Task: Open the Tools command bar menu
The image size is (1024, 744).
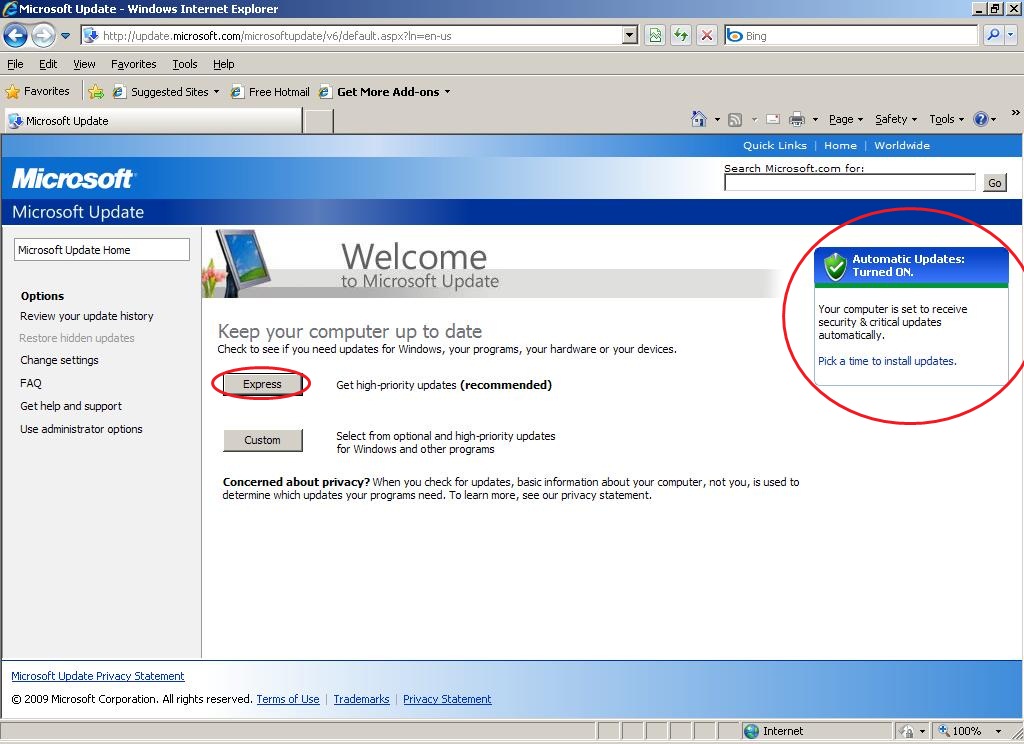Action: click(x=946, y=120)
